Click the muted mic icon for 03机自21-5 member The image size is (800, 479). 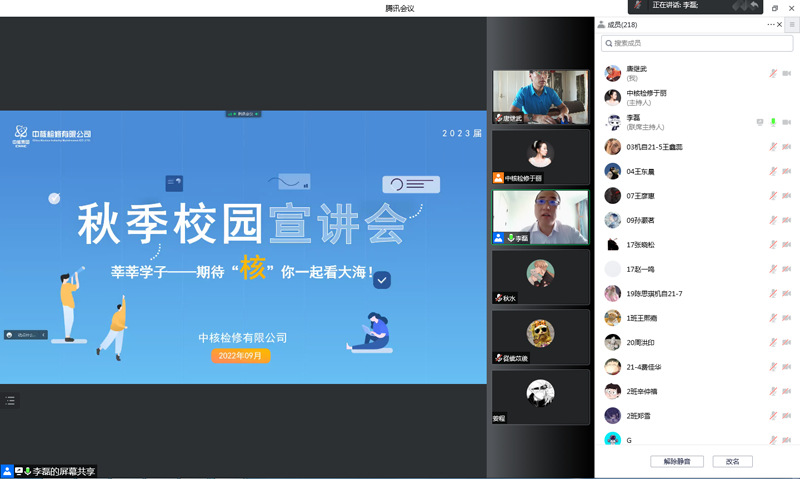(x=773, y=146)
